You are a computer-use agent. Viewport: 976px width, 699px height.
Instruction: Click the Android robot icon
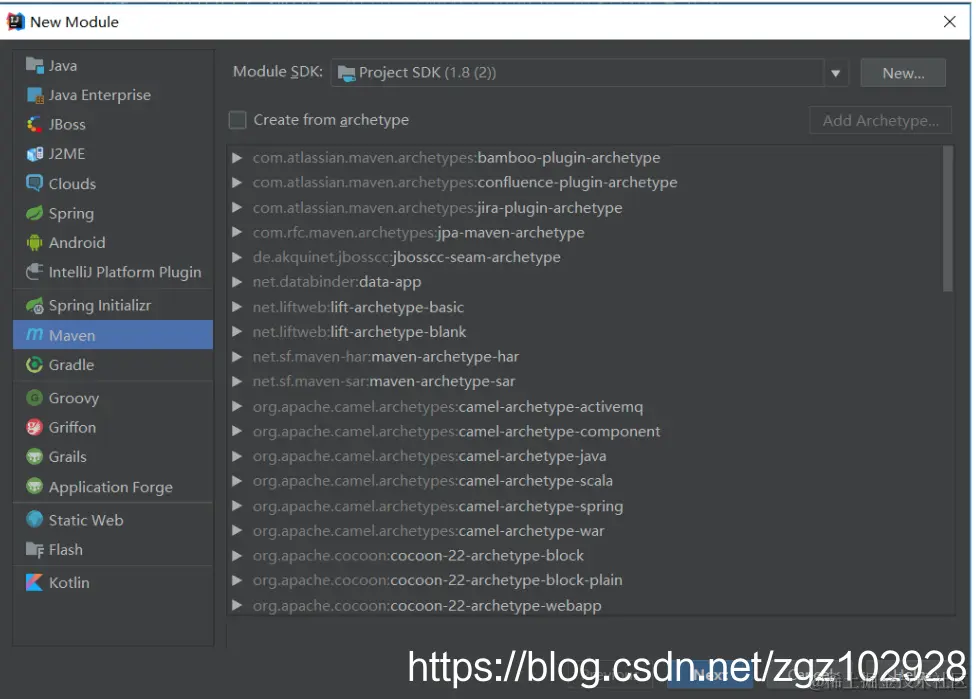[x=34, y=242]
